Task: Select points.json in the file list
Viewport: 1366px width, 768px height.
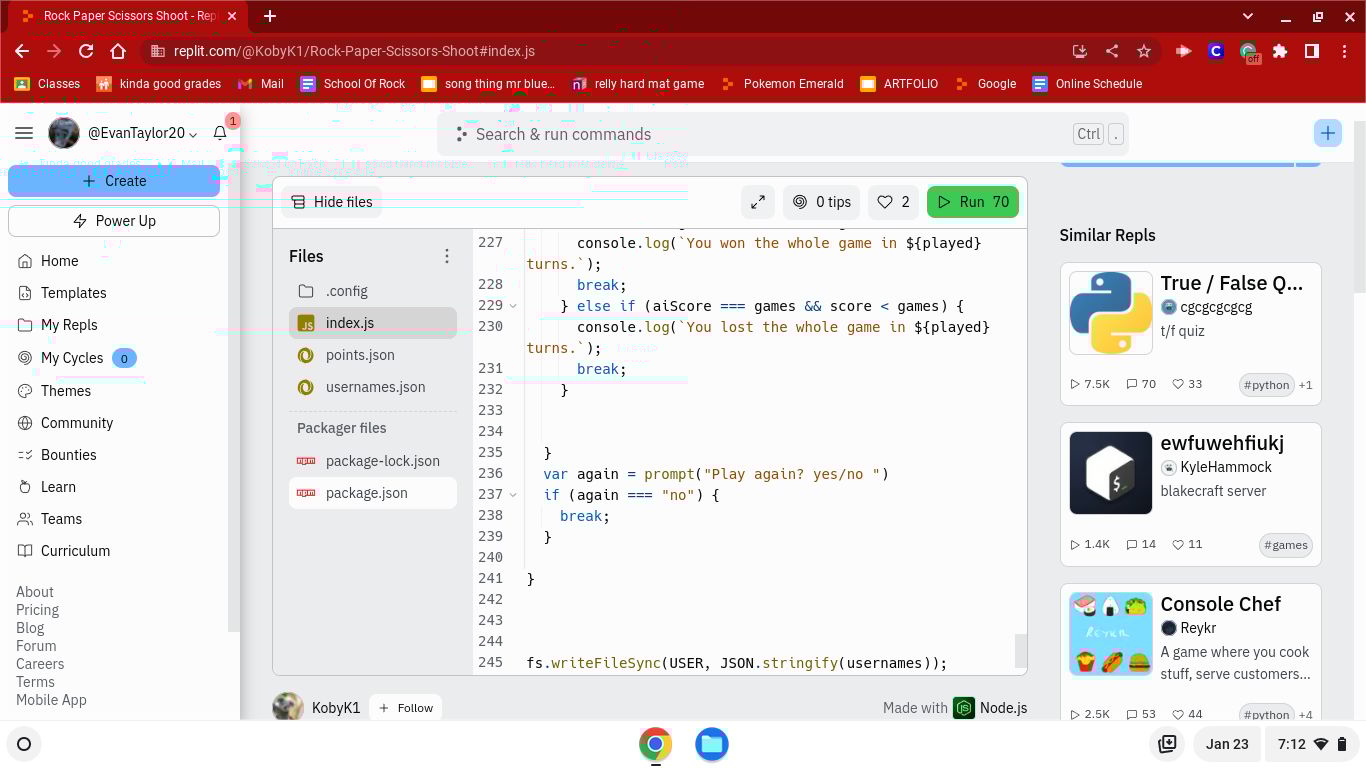Action: point(360,355)
